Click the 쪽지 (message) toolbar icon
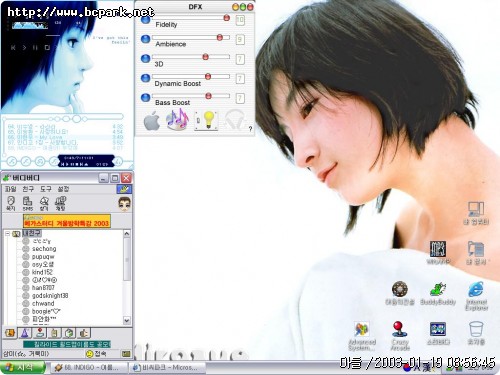This screenshot has height=375, width=500. (11, 203)
